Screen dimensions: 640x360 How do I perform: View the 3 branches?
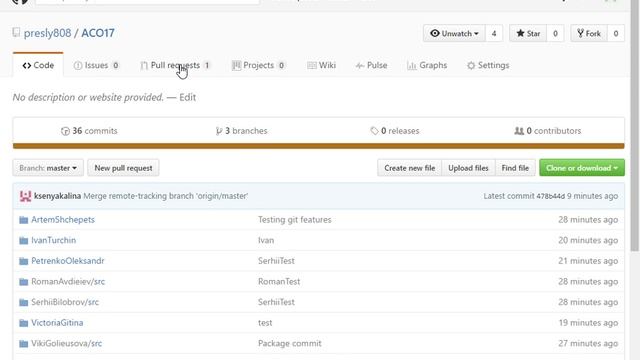tap(241, 131)
